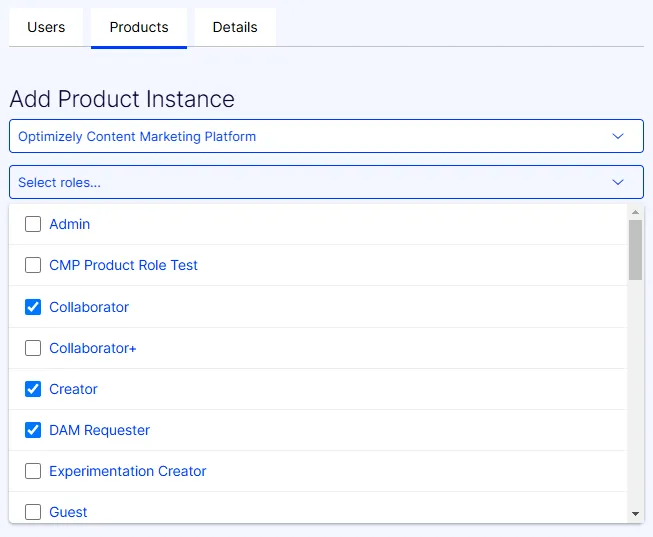The width and height of the screenshot is (653, 537).
Task: Select the Products tab
Action: [x=139, y=27]
